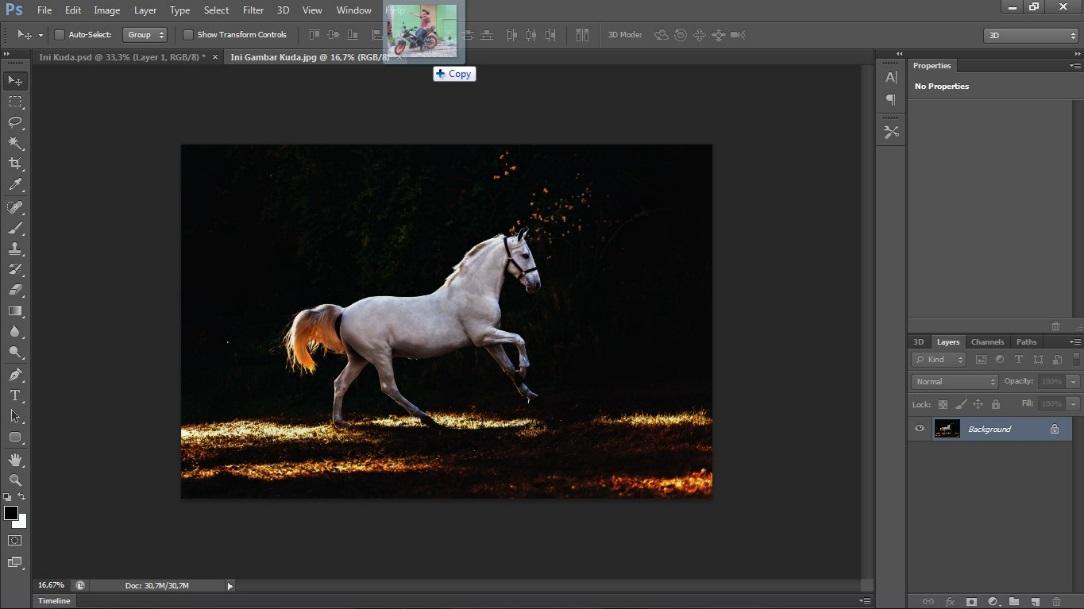The image size is (1084, 609).
Task: Select the Horizontal Type tool
Action: point(15,396)
